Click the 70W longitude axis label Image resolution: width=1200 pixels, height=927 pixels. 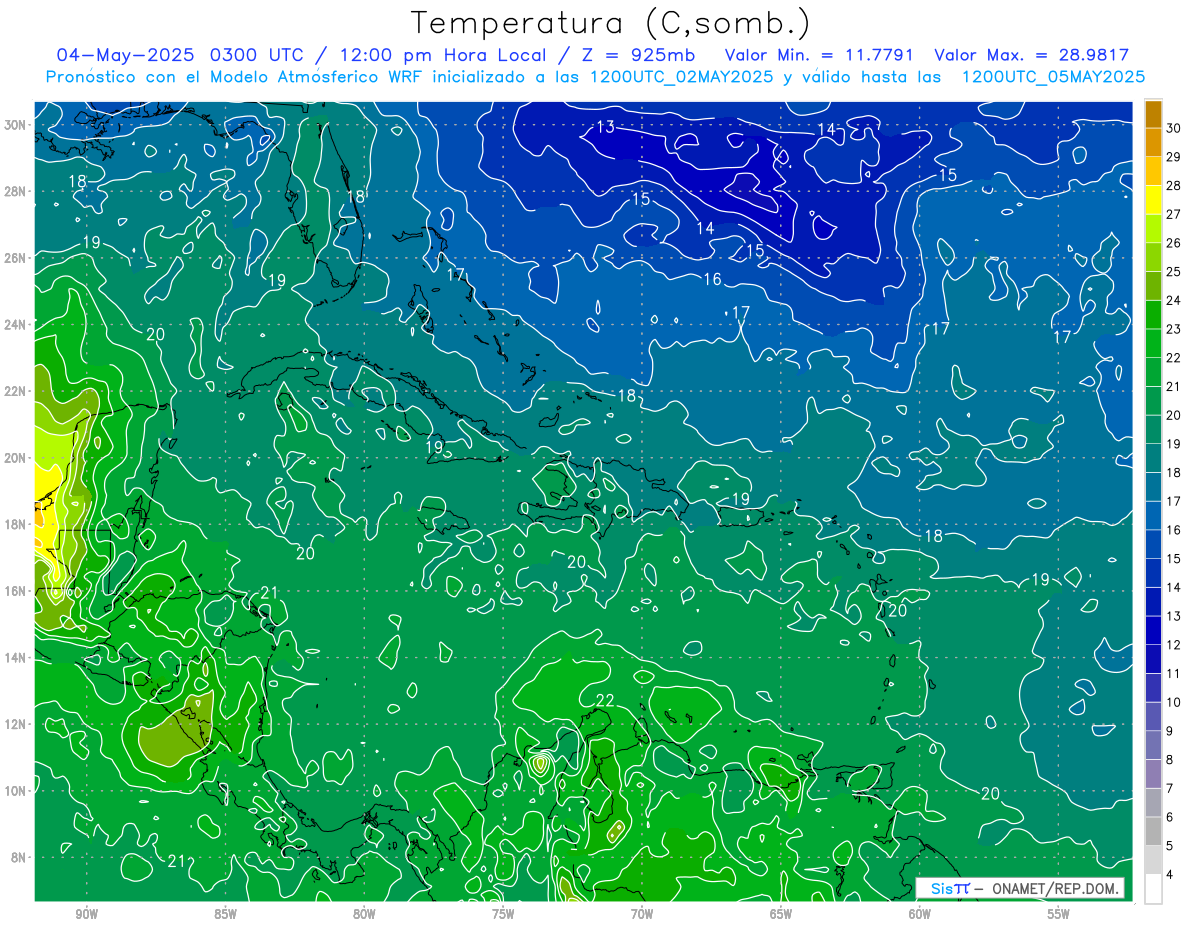pos(642,914)
